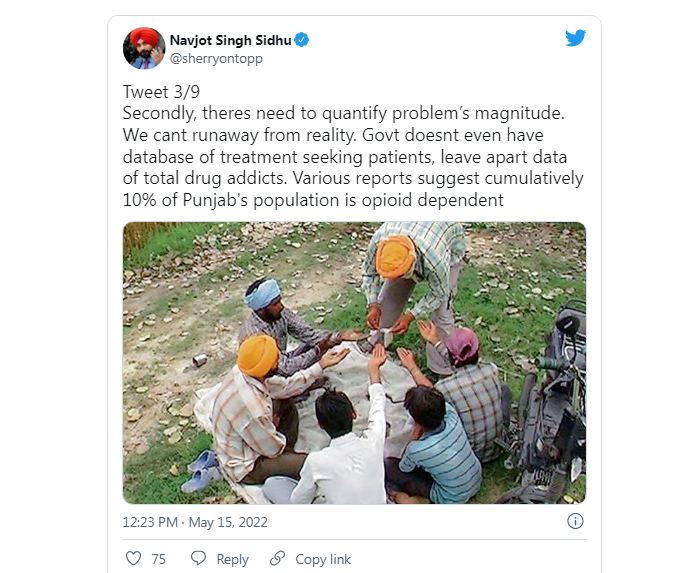Open Navjot Singh Sidhu's profile avatar
The image size is (700, 573).
click(144, 48)
